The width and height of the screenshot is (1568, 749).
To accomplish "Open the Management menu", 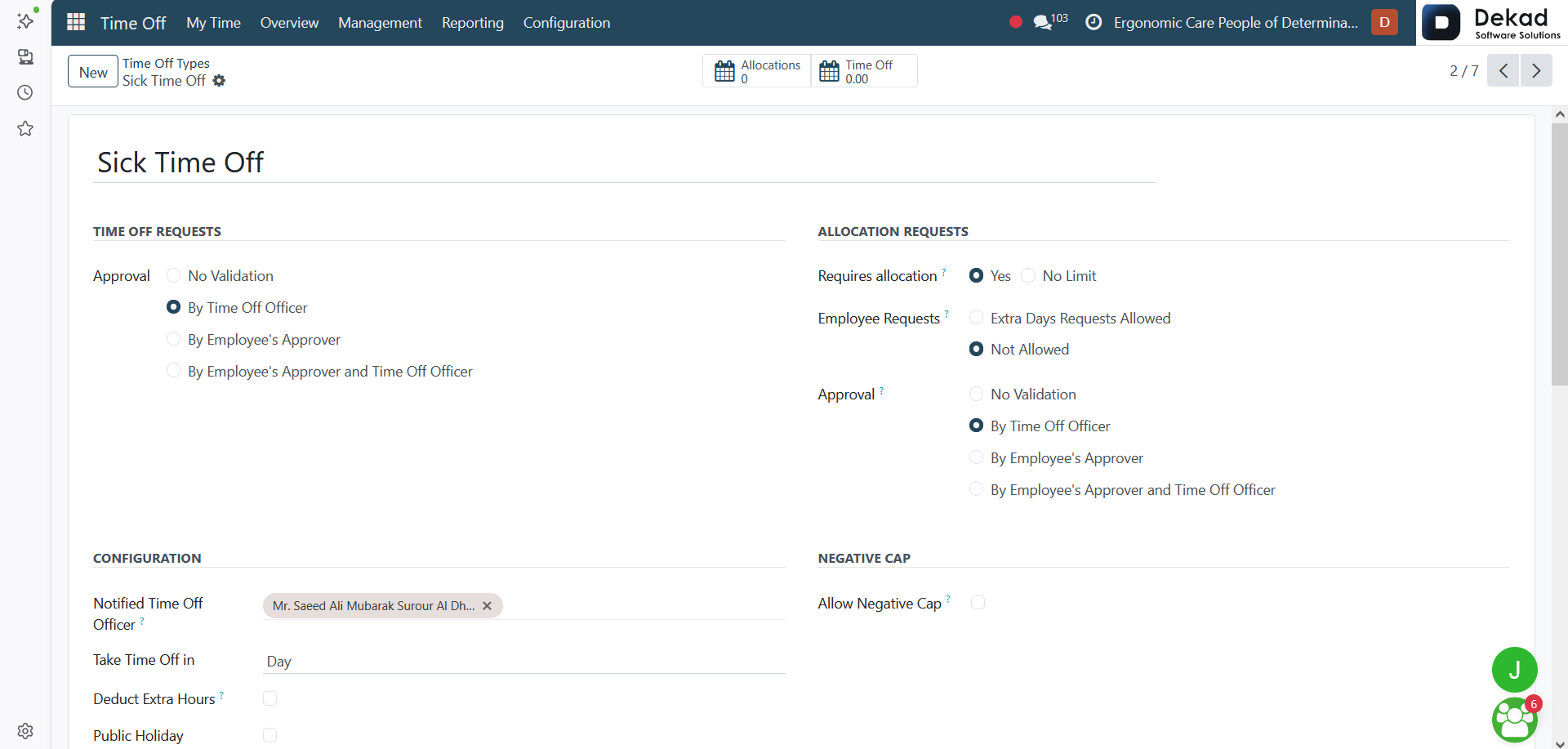I will coord(380,23).
